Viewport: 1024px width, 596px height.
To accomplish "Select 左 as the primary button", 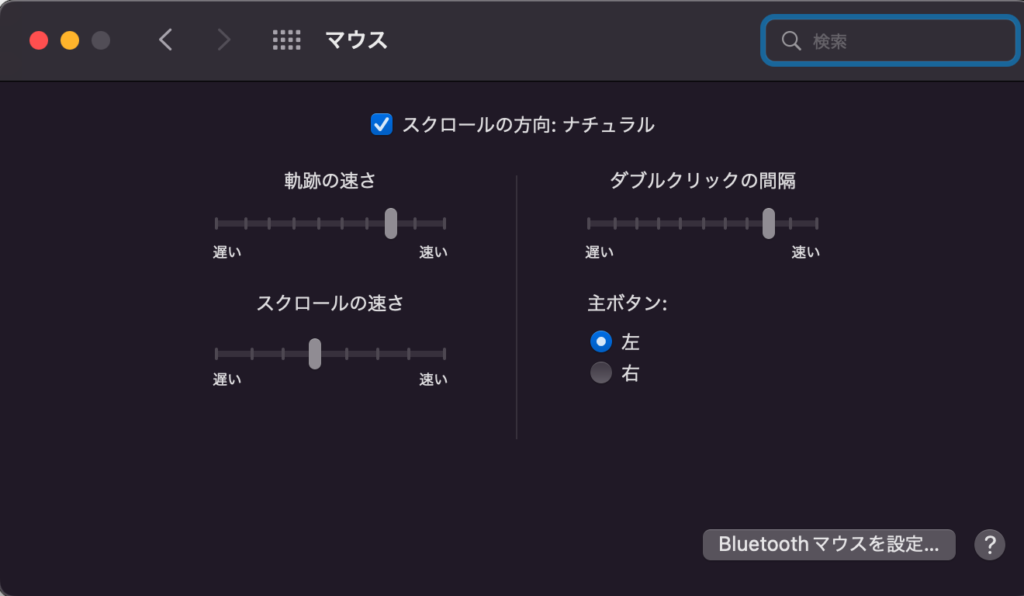I will pyautogui.click(x=601, y=341).
